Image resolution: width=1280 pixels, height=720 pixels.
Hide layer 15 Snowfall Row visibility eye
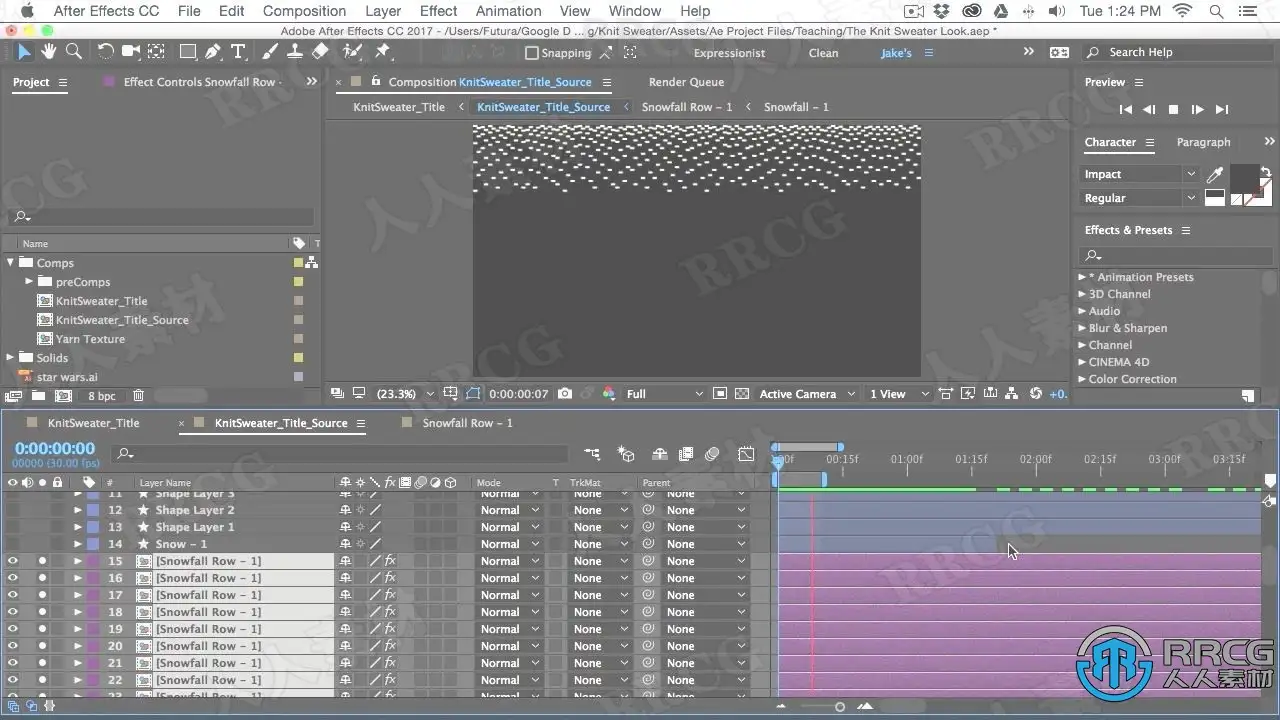[13, 561]
